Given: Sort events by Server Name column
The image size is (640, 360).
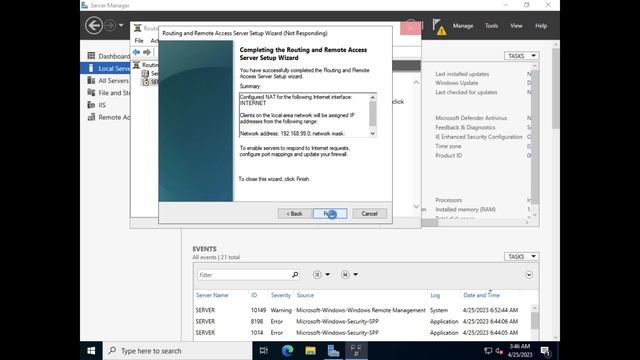Looking at the screenshot, I should pyautogui.click(x=212, y=295).
